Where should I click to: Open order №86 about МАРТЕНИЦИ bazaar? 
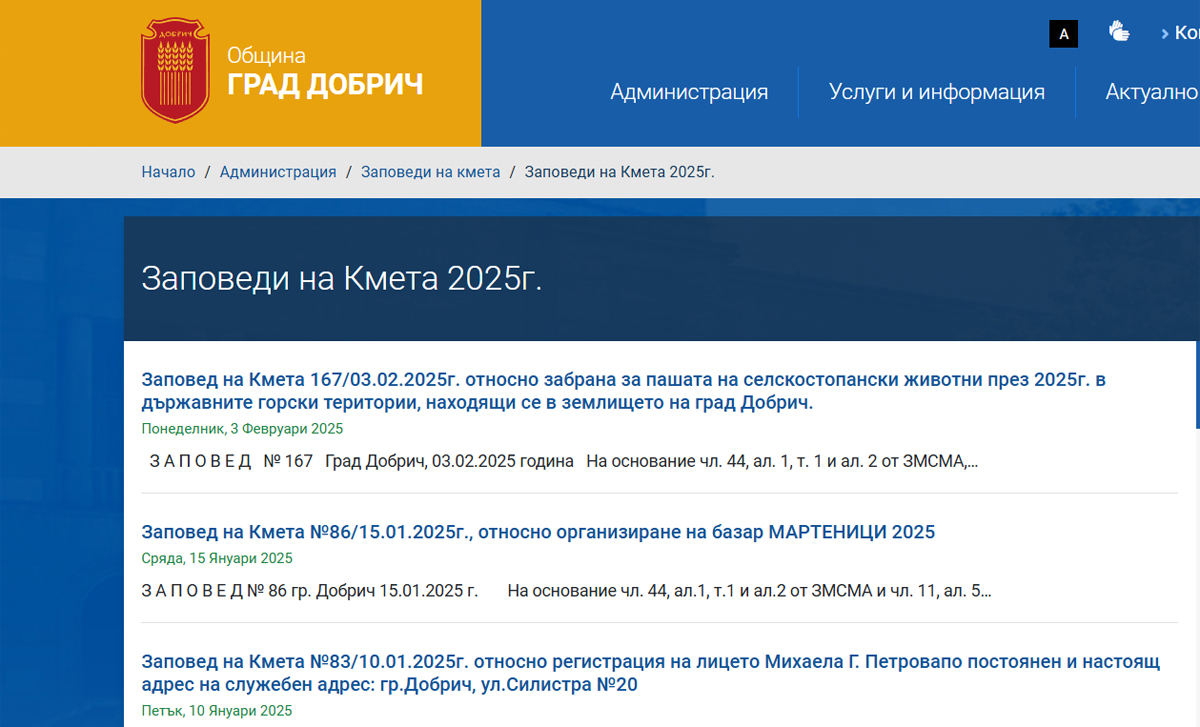[x=538, y=532]
